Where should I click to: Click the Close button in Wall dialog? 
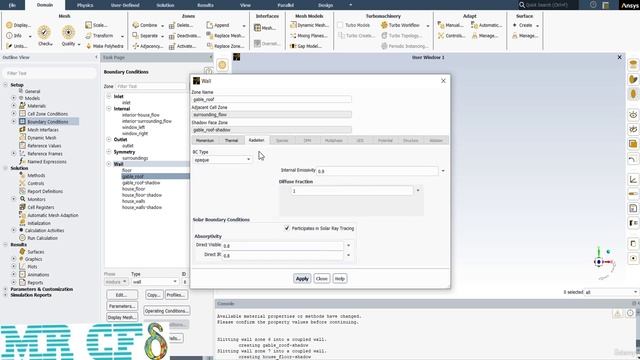tap(322, 279)
